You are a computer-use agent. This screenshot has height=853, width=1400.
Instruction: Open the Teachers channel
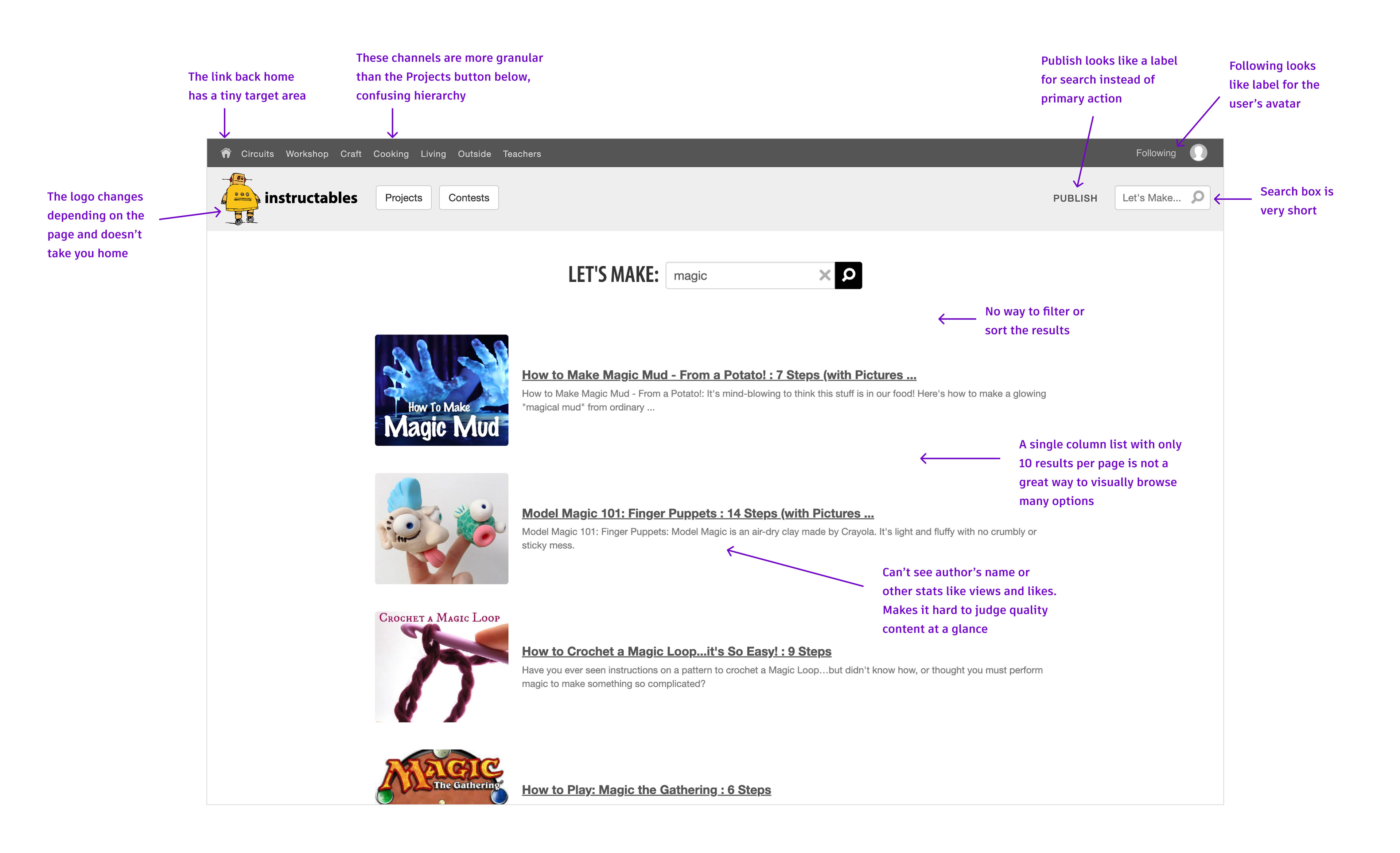point(522,154)
